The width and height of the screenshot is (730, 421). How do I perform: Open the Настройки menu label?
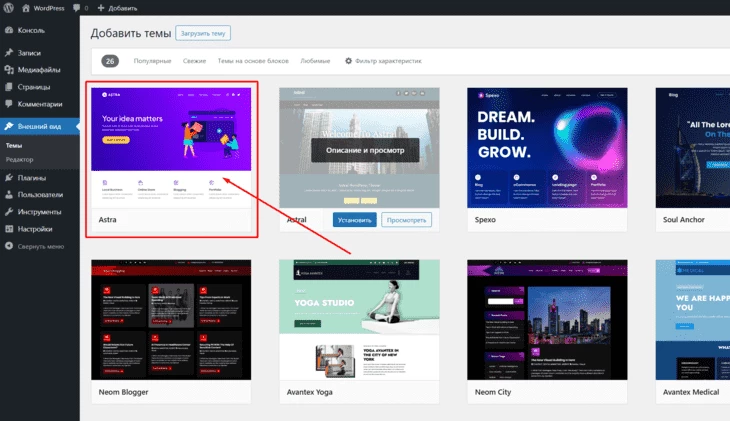click(x=35, y=229)
